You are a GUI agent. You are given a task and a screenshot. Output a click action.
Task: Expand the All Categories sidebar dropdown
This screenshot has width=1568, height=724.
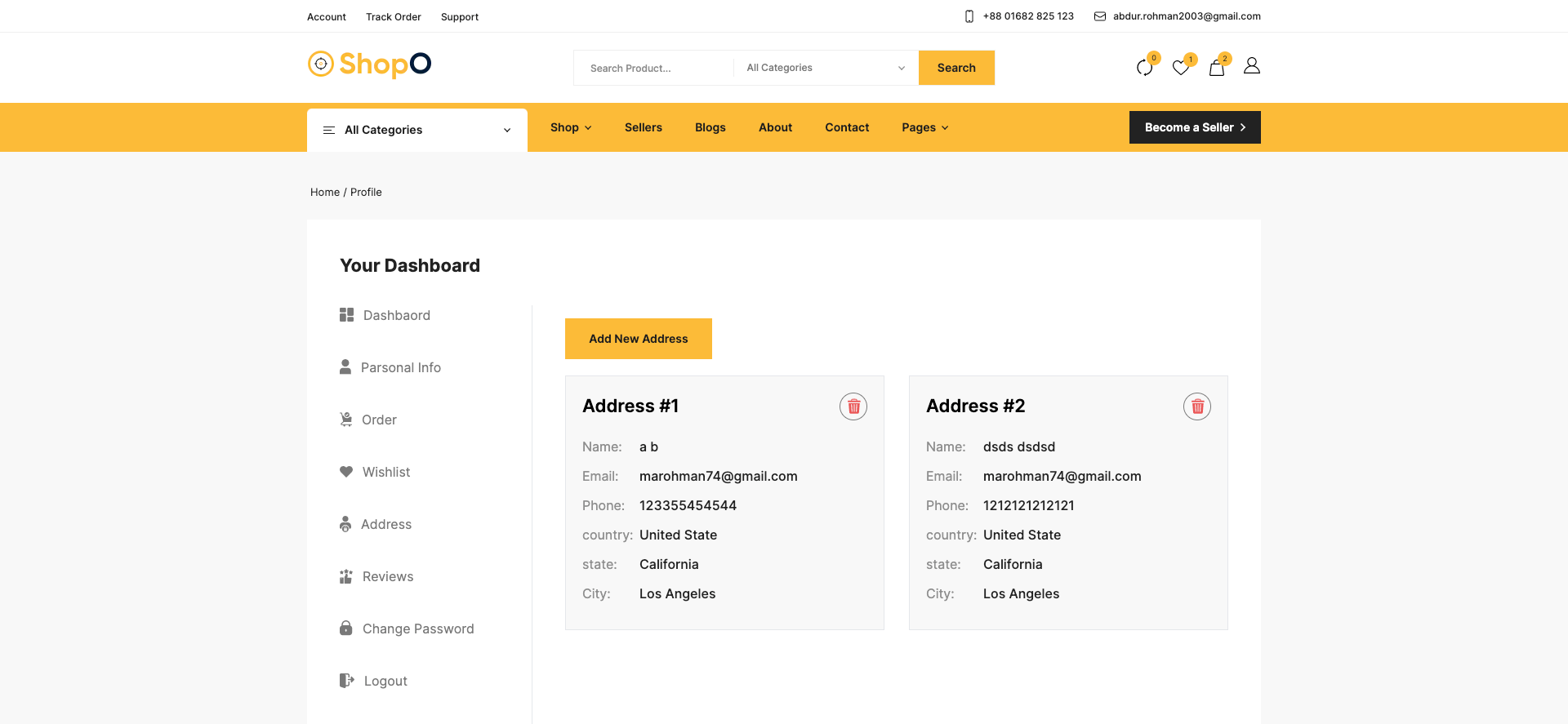tap(416, 130)
